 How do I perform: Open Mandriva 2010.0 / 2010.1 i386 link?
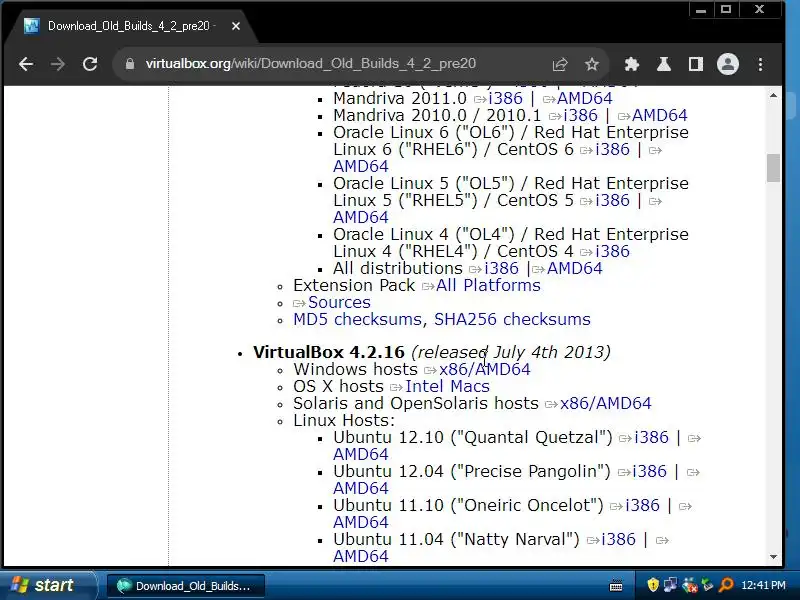pyautogui.click(x=580, y=115)
